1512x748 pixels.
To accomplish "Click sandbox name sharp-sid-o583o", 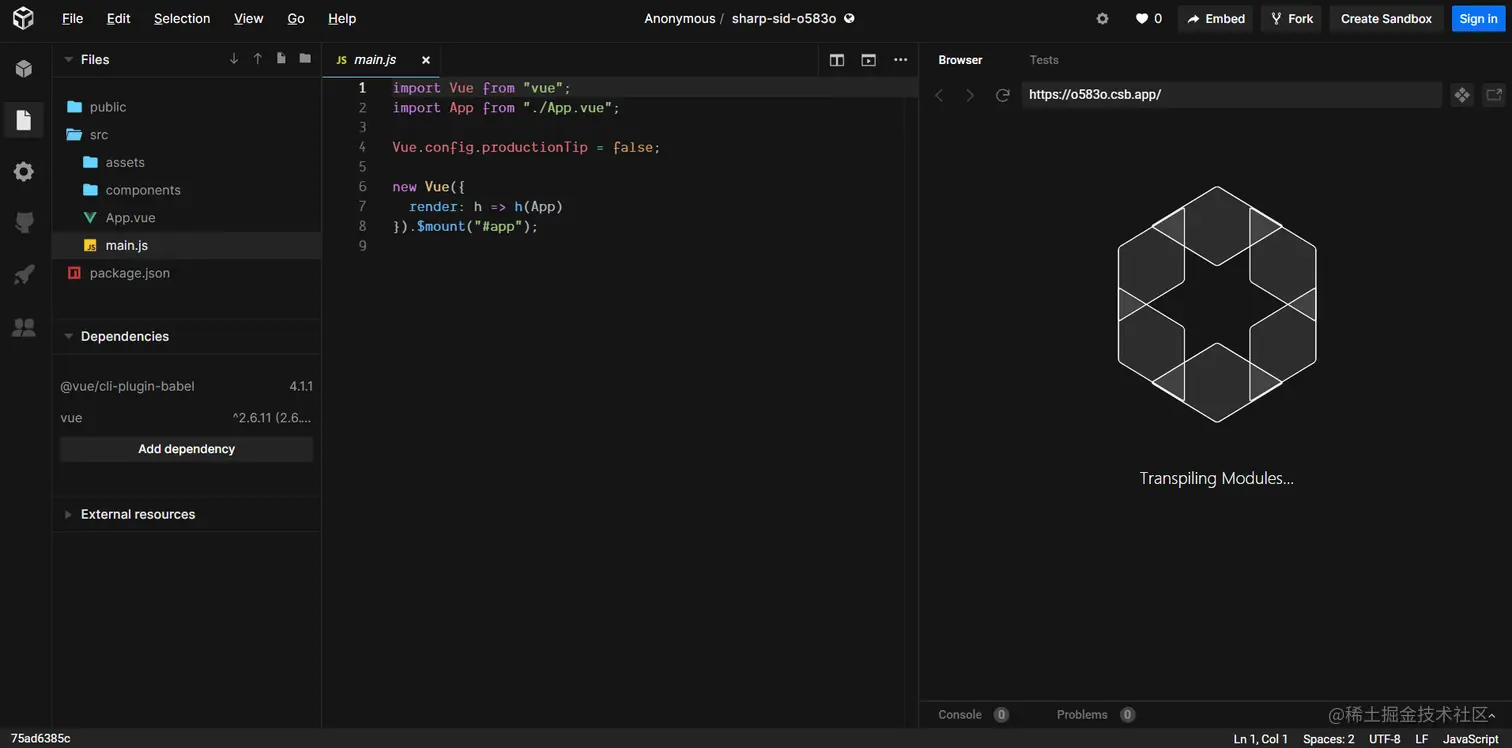I will pyautogui.click(x=783, y=18).
